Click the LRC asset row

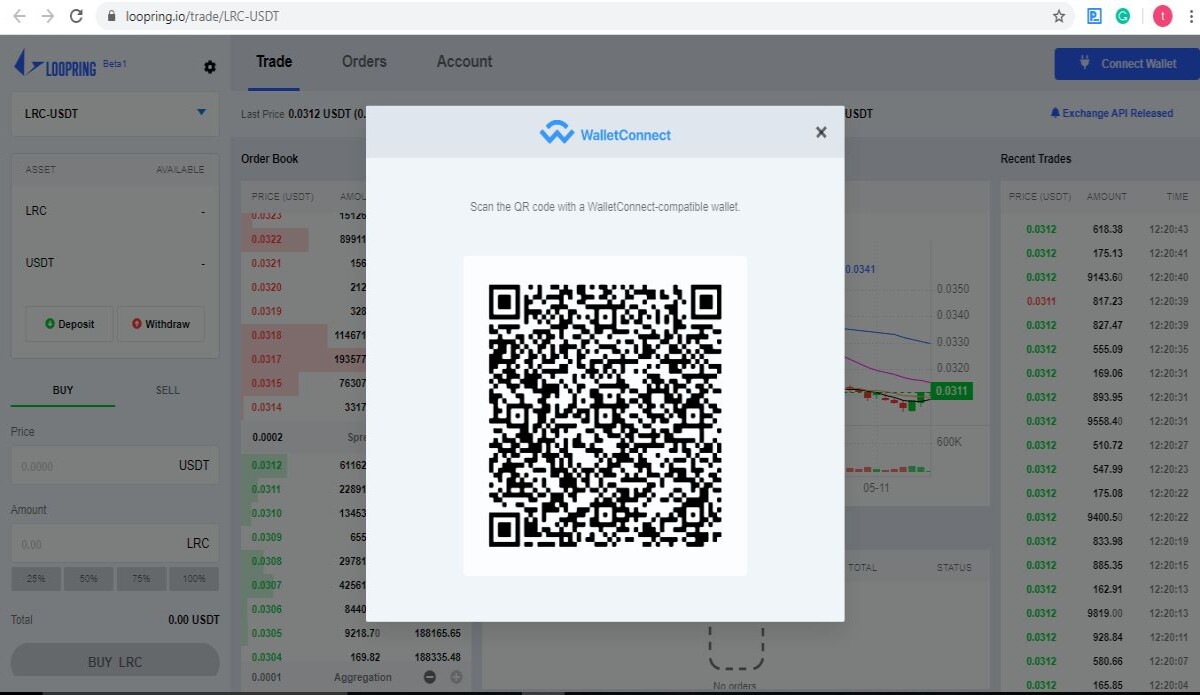(x=115, y=211)
